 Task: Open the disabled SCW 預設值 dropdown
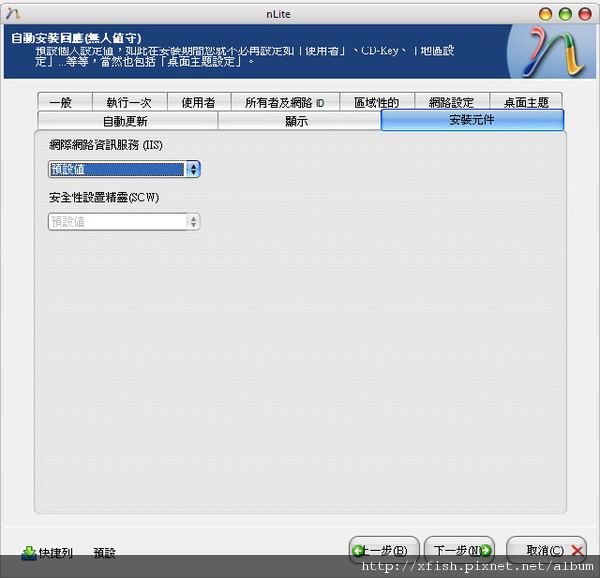point(124,221)
